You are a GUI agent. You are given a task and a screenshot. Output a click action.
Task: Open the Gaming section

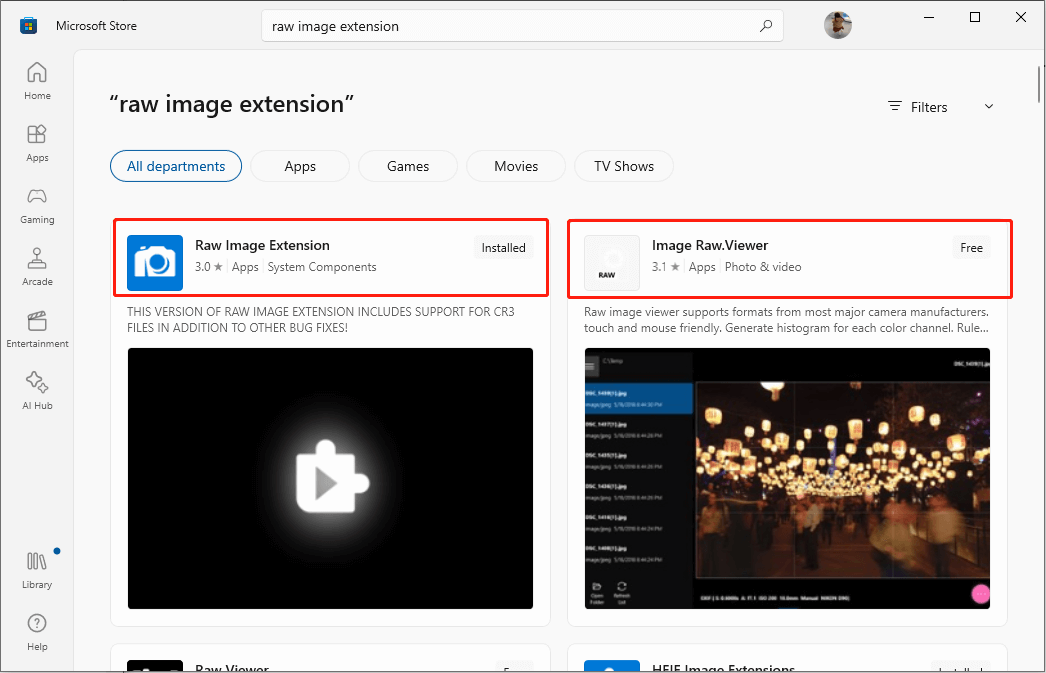(x=37, y=205)
